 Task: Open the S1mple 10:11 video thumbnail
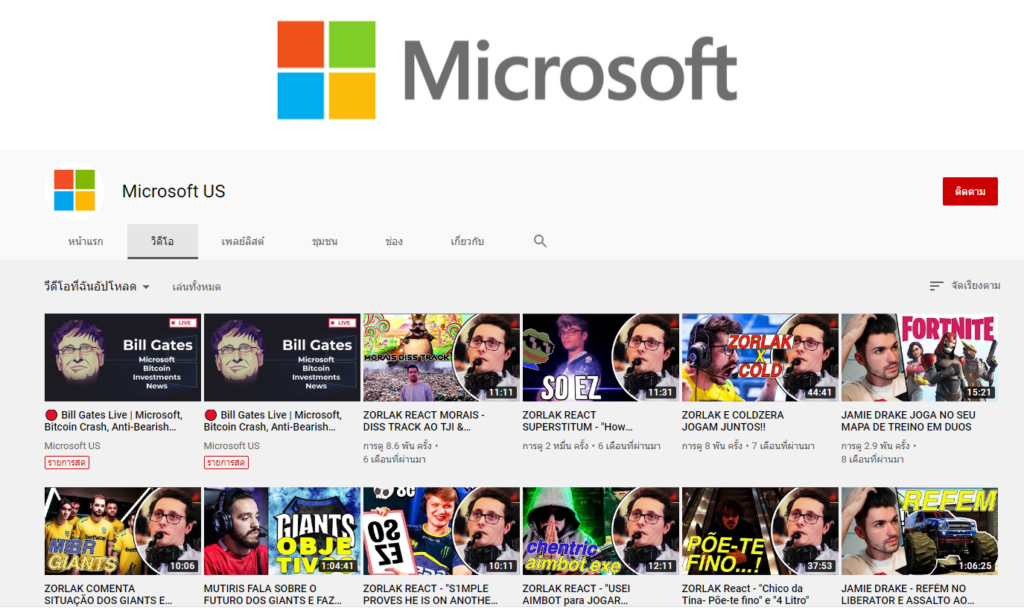click(x=441, y=531)
